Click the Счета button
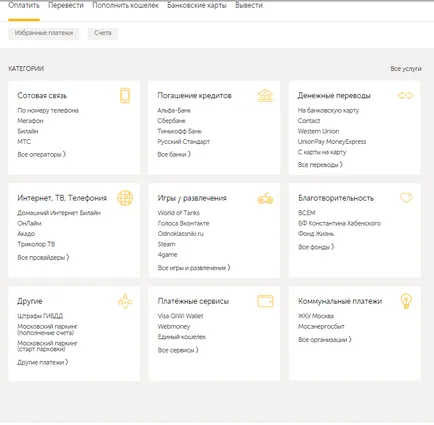This screenshot has width=434, height=425. (x=103, y=33)
